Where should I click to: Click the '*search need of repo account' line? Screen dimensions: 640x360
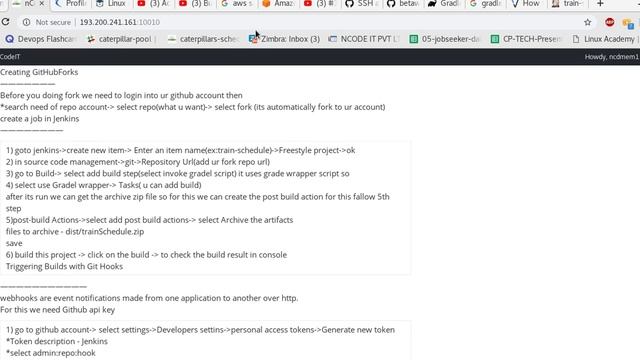(x=193, y=107)
